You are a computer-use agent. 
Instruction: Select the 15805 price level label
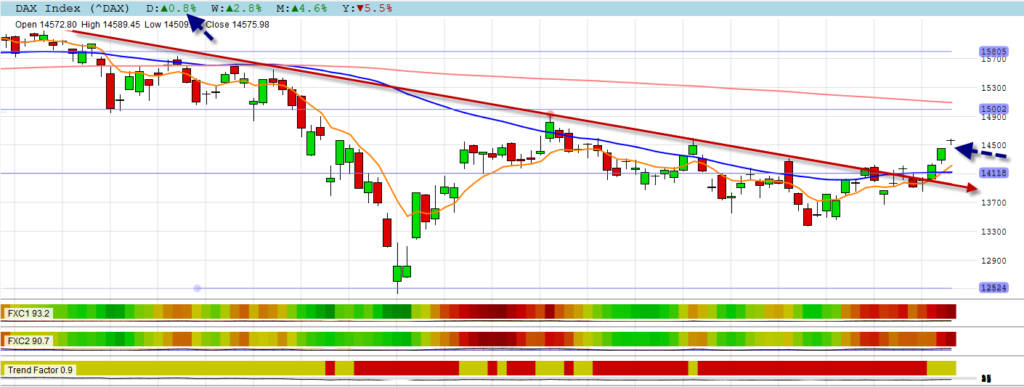(x=994, y=51)
